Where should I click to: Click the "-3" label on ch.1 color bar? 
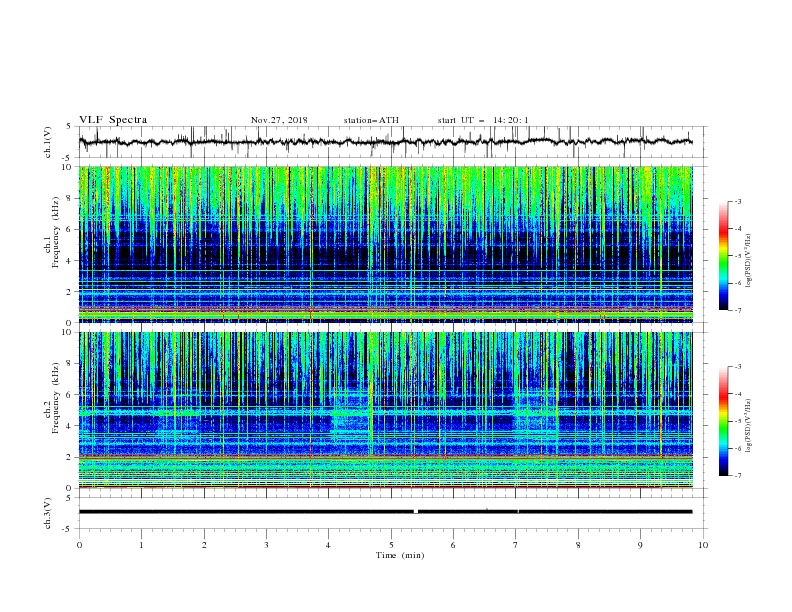pyautogui.click(x=737, y=202)
